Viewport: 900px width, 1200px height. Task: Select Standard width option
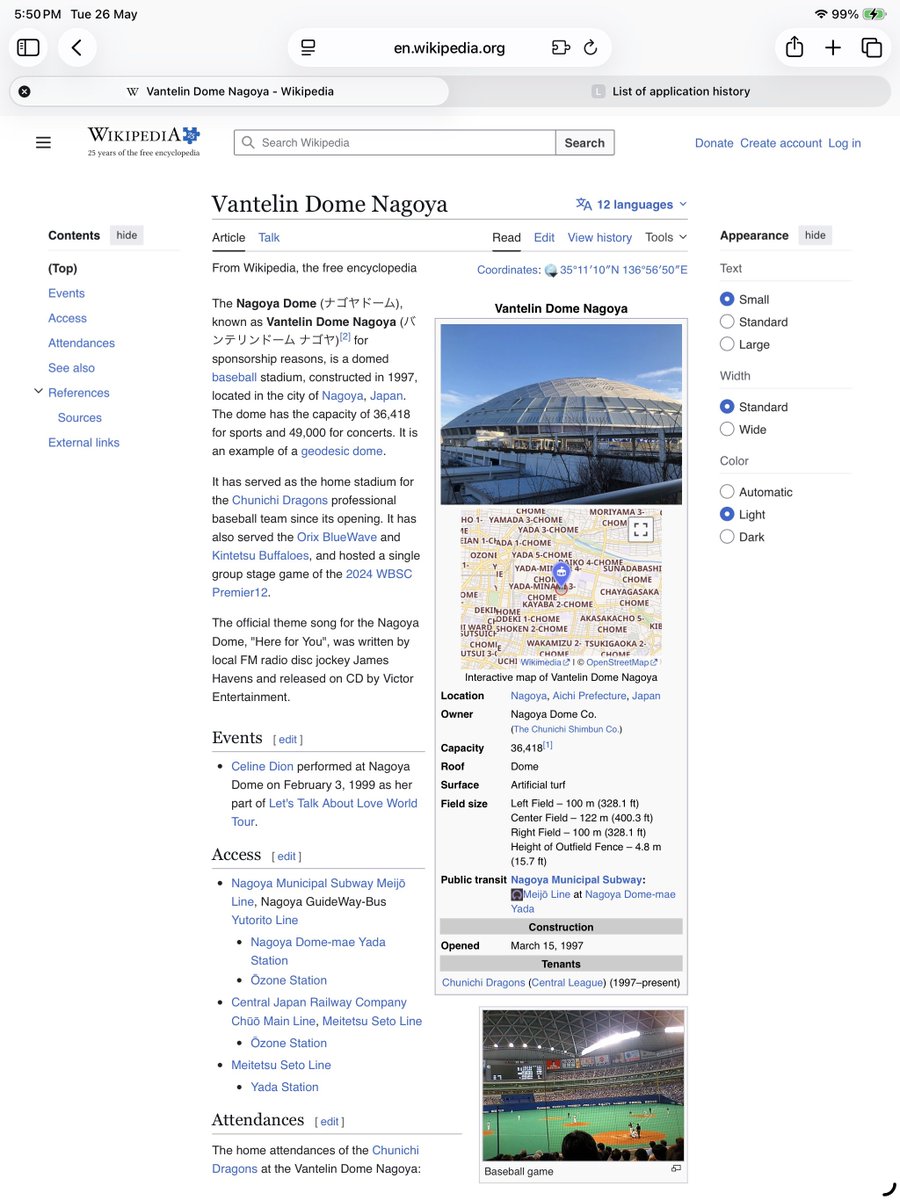point(727,407)
